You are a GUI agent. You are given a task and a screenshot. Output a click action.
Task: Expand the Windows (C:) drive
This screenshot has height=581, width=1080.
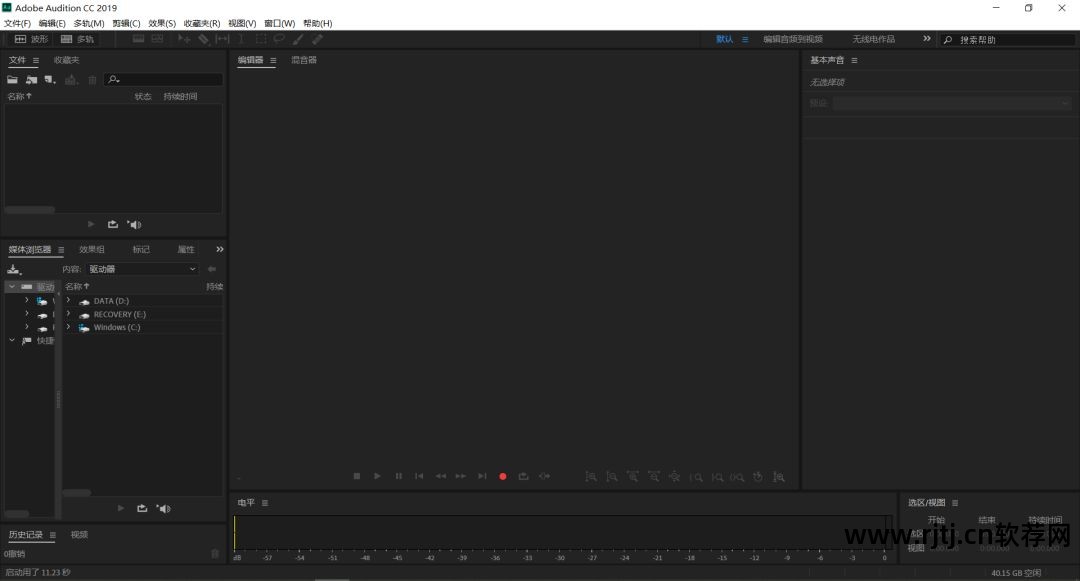pyautogui.click(x=68, y=327)
